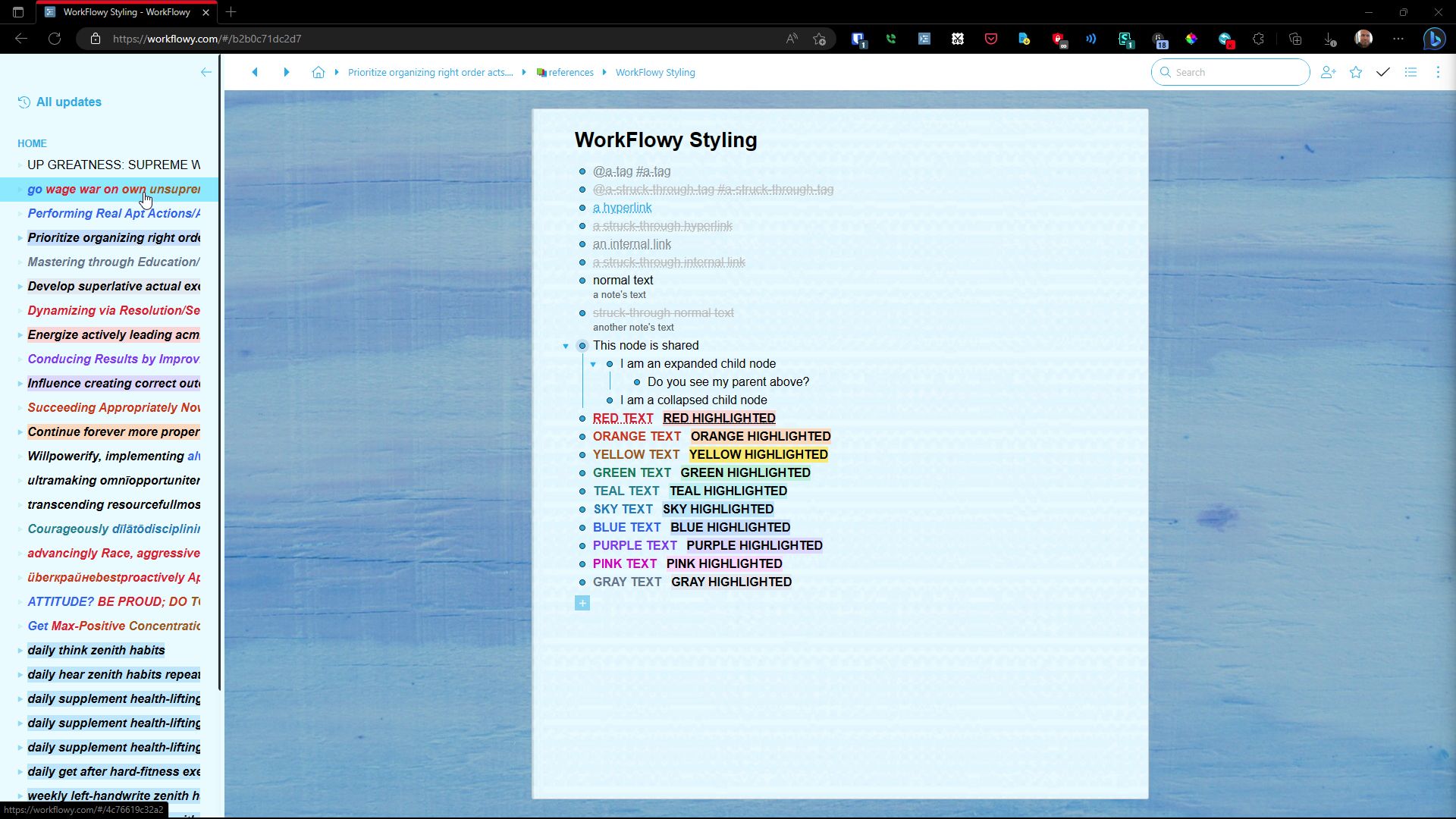1456x819 pixels.
Task: Select the HOME sidebar heading
Action: (32, 143)
